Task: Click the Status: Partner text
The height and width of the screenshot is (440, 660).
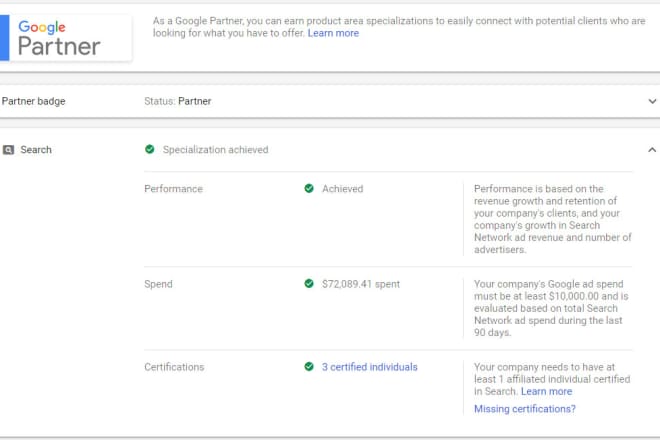Action: 178,101
